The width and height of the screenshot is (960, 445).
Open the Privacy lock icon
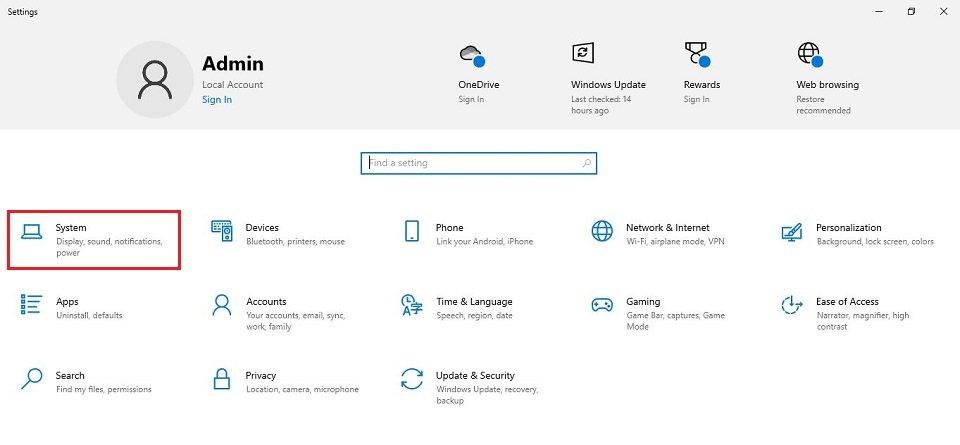point(222,380)
